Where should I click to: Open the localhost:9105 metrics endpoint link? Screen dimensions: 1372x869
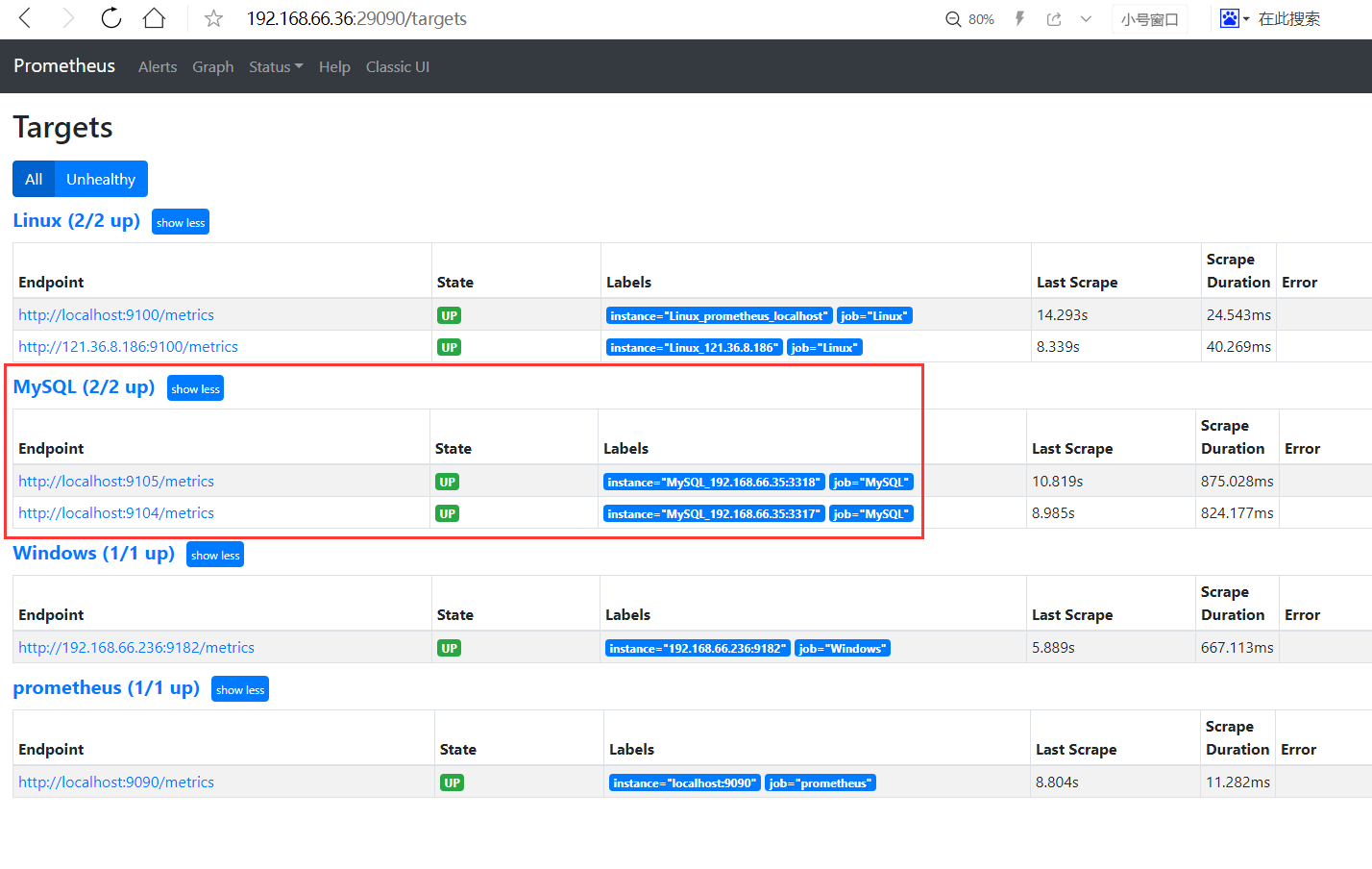[x=116, y=481]
